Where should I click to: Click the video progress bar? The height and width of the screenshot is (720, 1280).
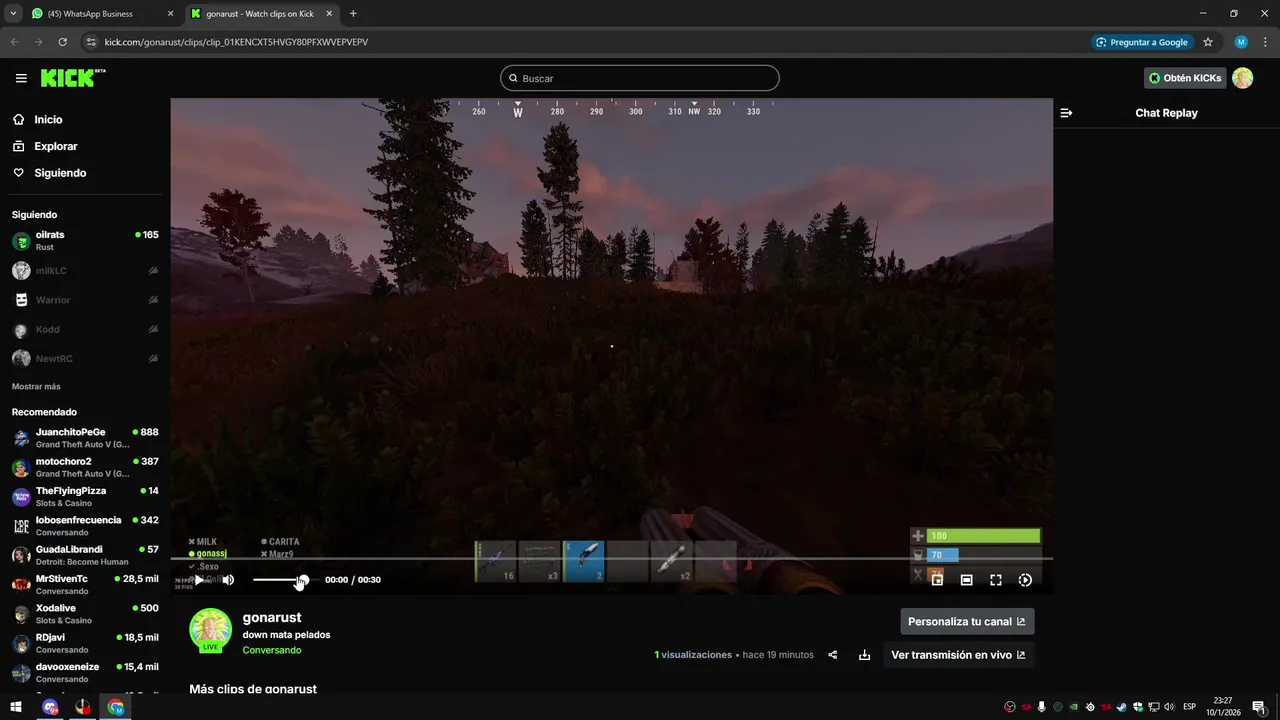click(611, 559)
